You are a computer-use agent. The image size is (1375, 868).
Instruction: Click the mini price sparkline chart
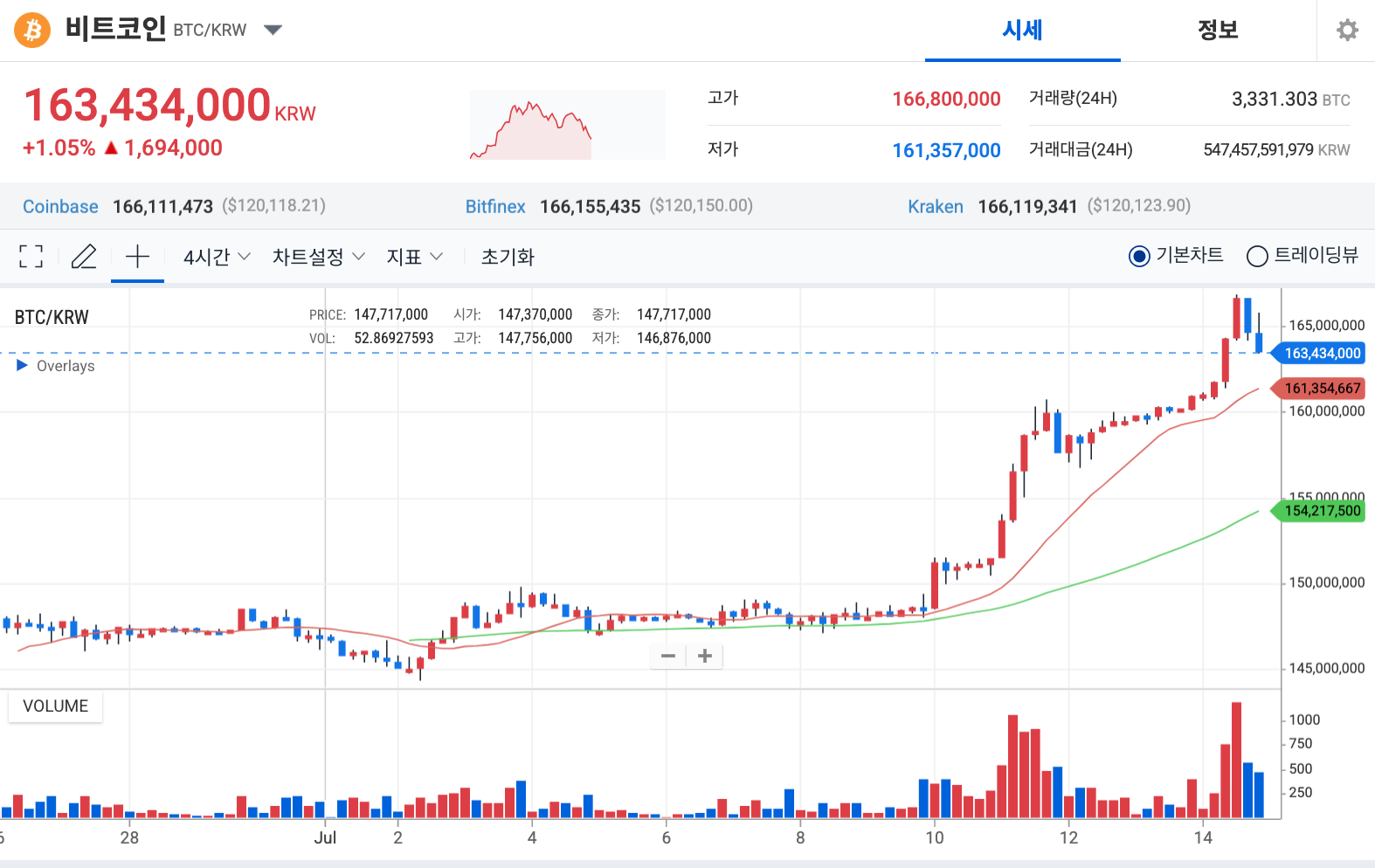click(567, 125)
